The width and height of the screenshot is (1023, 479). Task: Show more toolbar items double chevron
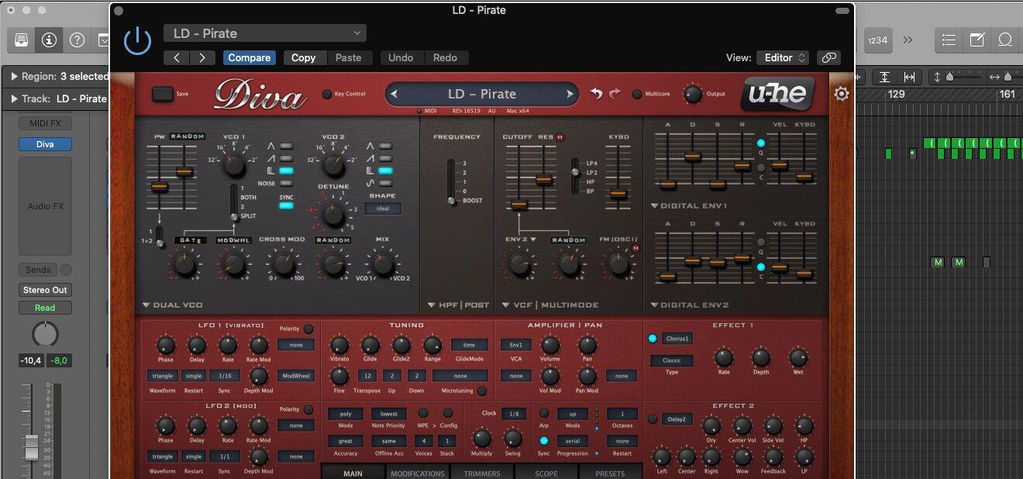[908, 40]
